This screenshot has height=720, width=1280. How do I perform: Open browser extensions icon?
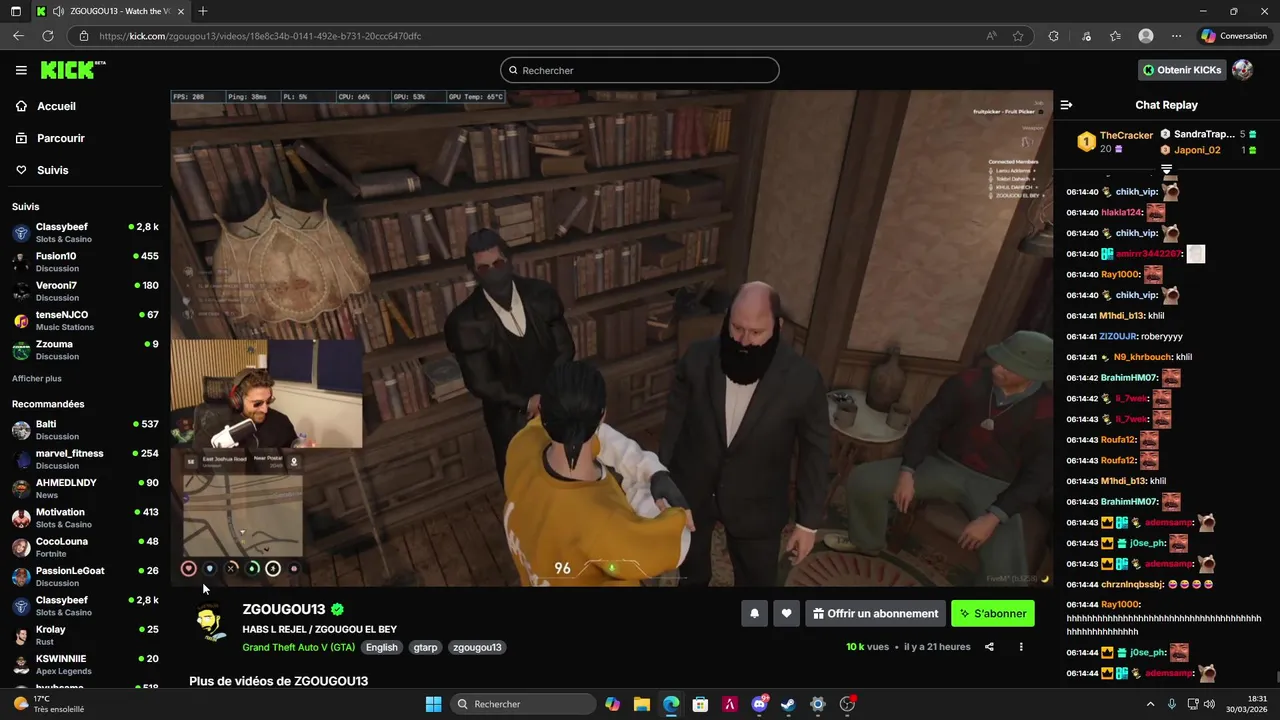pos(1053,36)
